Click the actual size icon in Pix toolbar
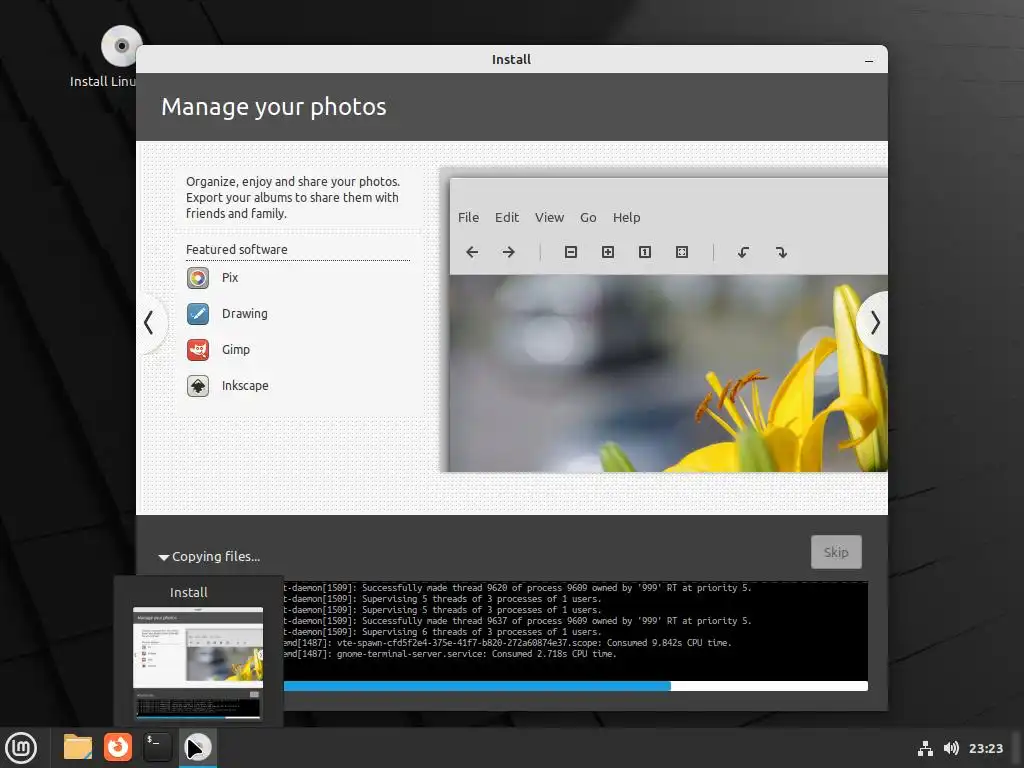This screenshot has height=768, width=1024. pyautogui.click(x=645, y=252)
